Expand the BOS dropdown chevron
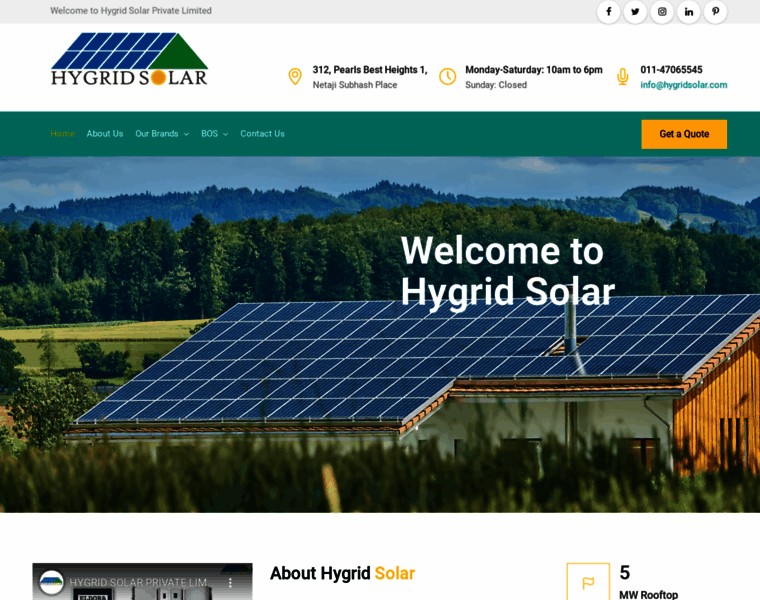760x600 pixels. [x=225, y=134]
